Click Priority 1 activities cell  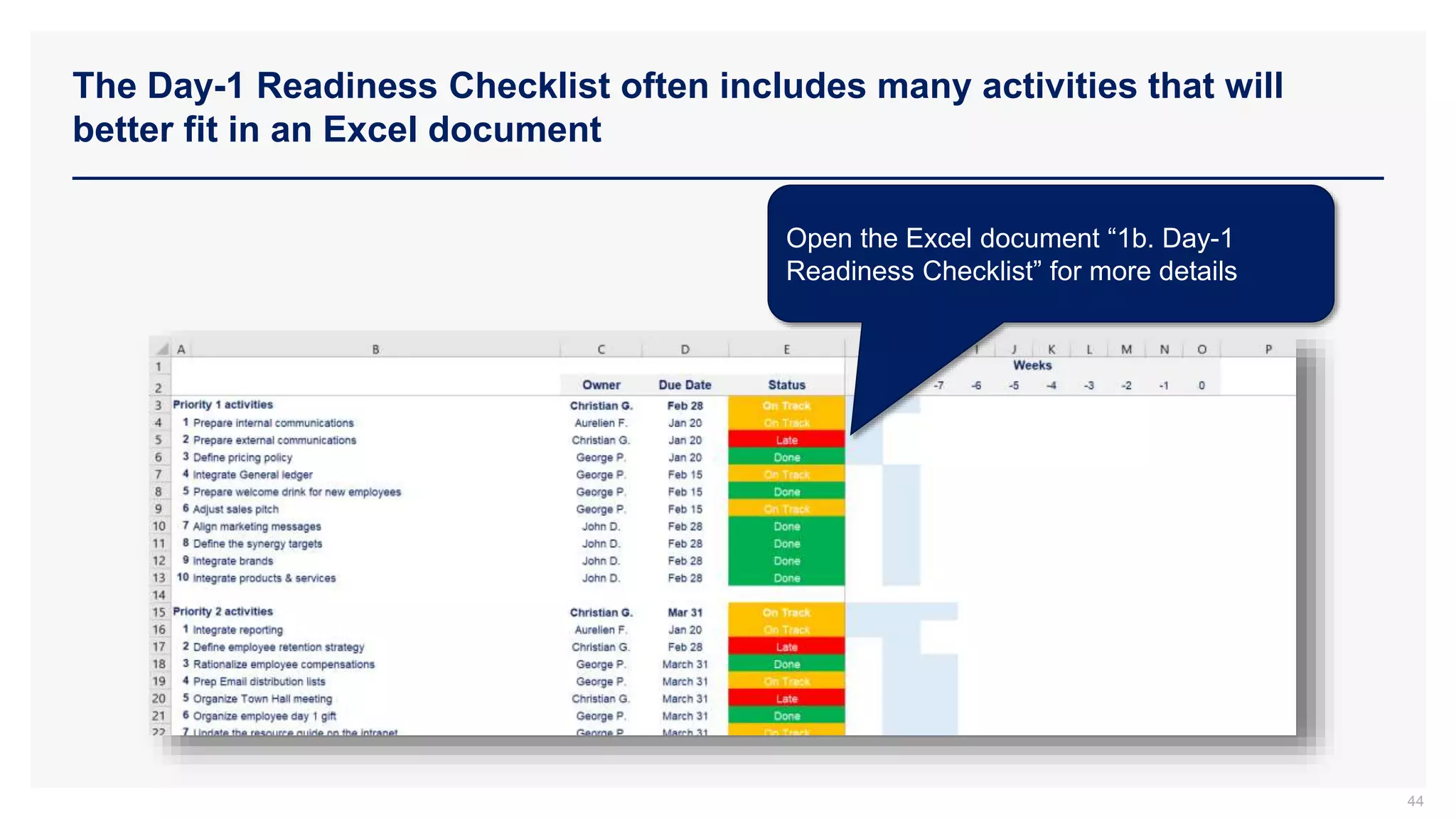pos(223,405)
